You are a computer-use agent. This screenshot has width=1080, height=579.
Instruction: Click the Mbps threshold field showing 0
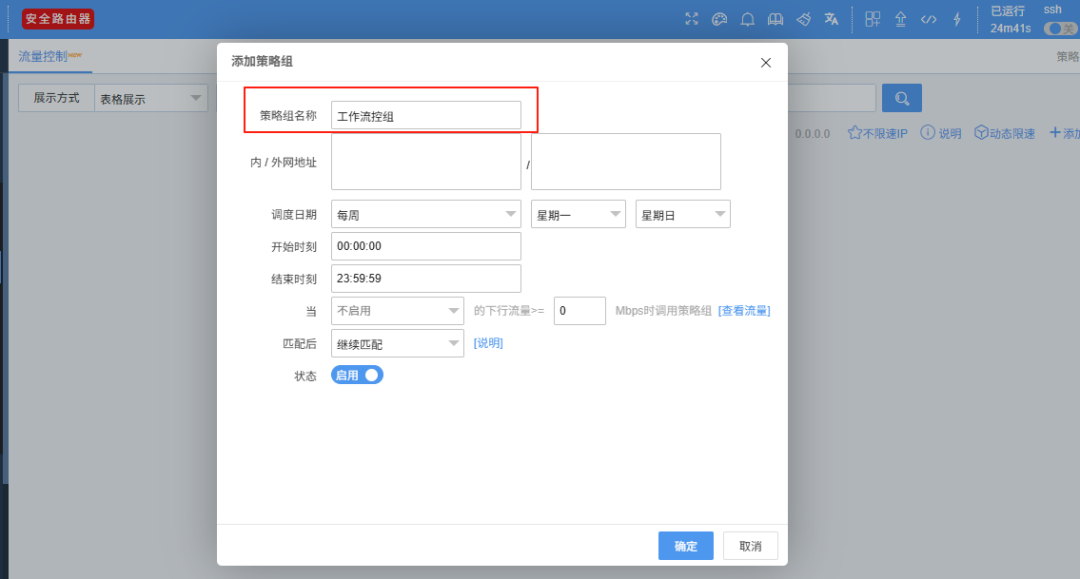[x=579, y=310]
